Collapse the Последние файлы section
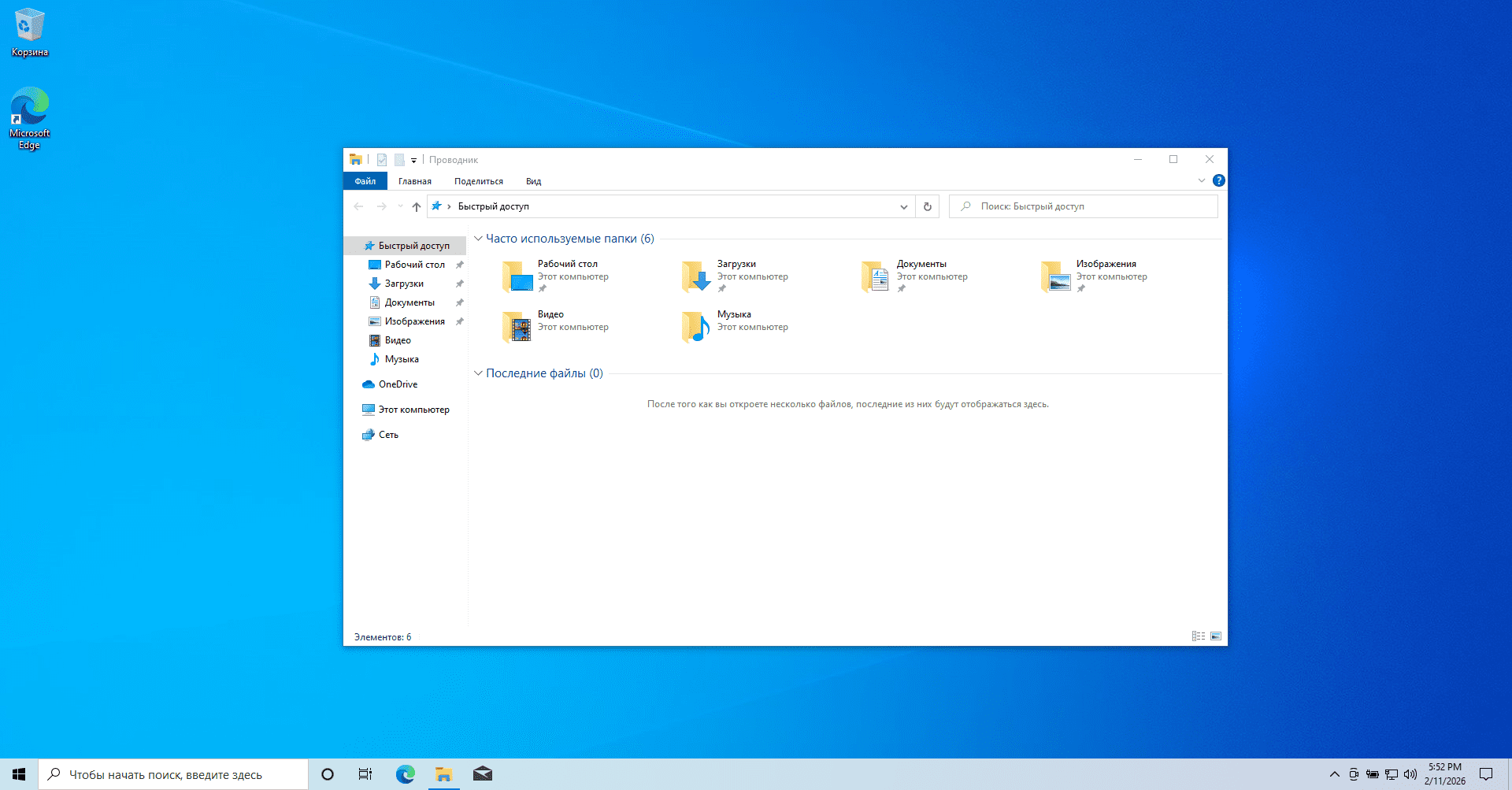The image size is (1512, 790). point(478,373)
